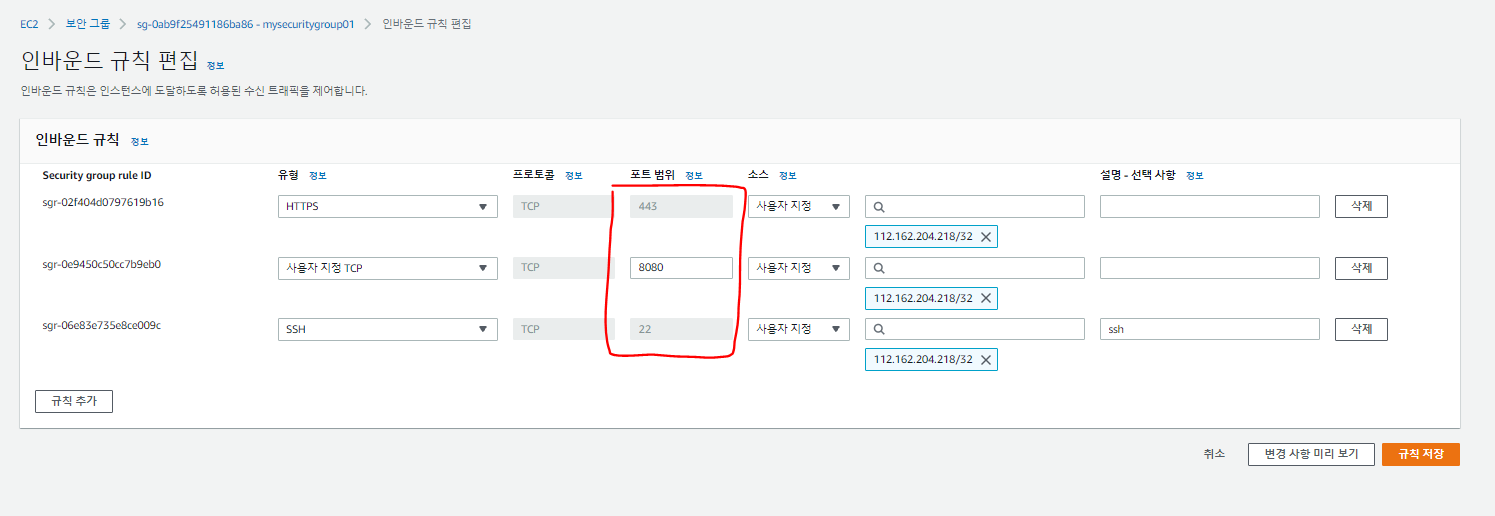Open 정보 link beside 인바운드 규칙 panel header
The image size is (1495, 516).
(x=140, y=142)
